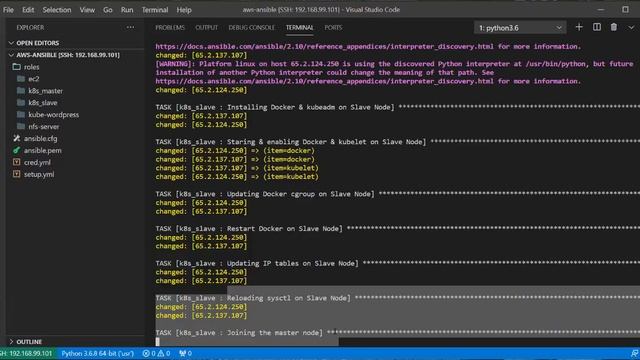Screen dimensions: 640x360
Task: Open setup.yml file
Action: [39, 174]
